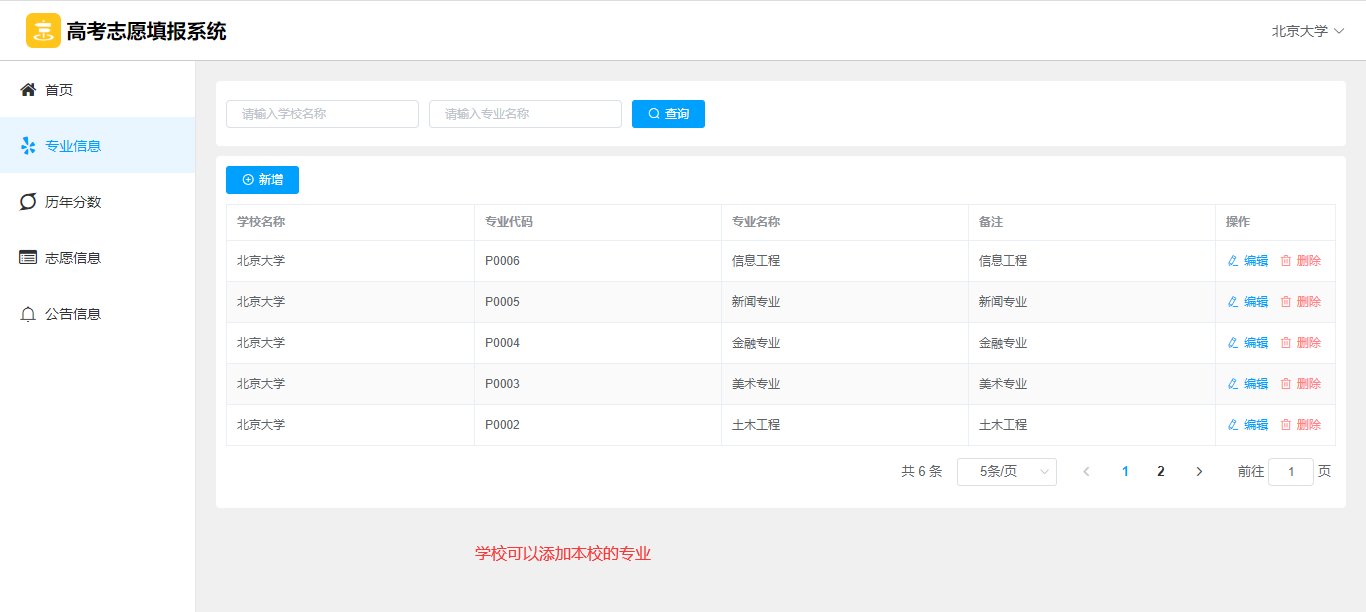Open the 北京大学 user dropdown
This screenshot has height=612, width=1366.
[1307, 31]
